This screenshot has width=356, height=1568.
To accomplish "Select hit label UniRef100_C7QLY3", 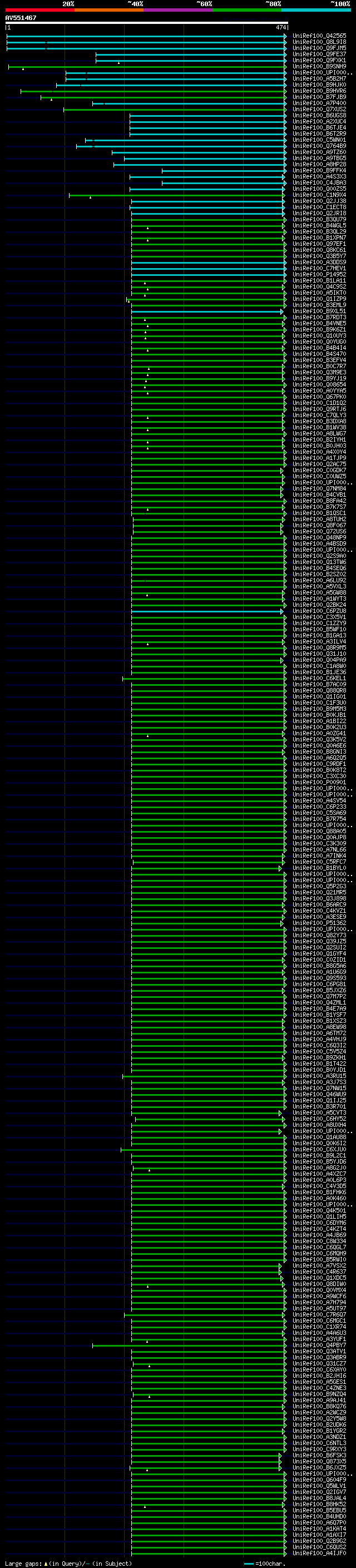I will [x=319, y=415].
